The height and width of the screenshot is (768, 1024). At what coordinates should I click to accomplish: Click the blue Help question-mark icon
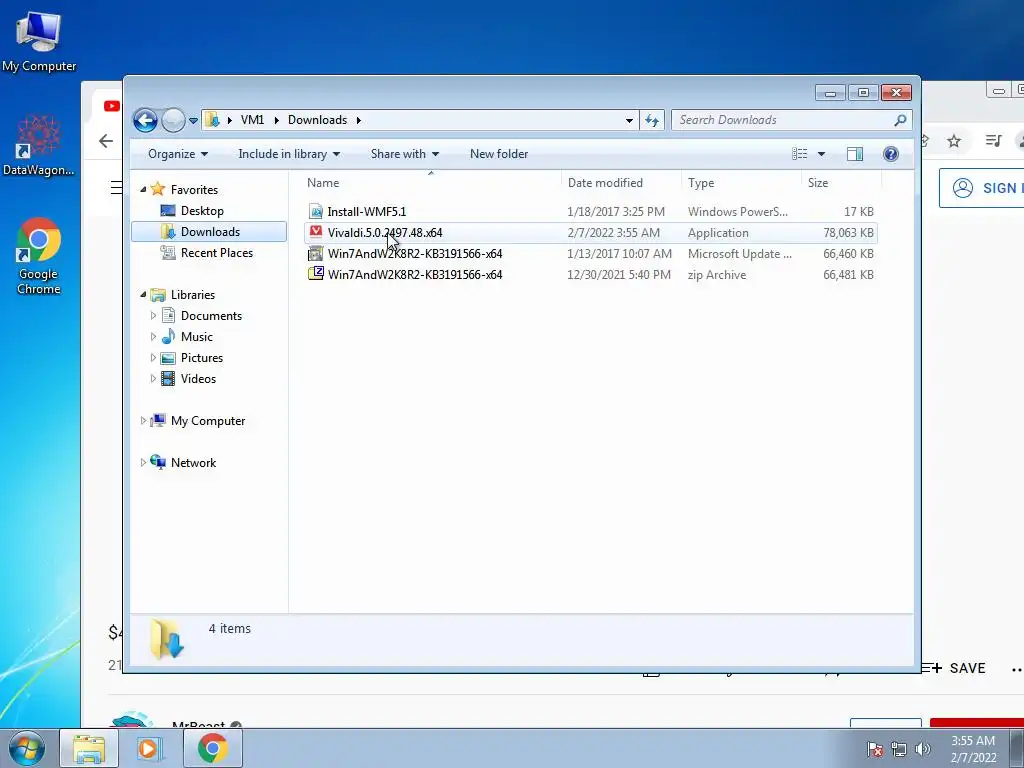[x=891, y=154]
